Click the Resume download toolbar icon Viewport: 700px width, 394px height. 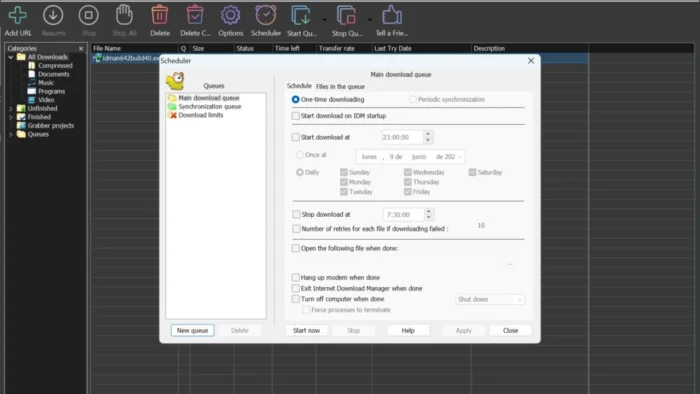click(53, 16)
